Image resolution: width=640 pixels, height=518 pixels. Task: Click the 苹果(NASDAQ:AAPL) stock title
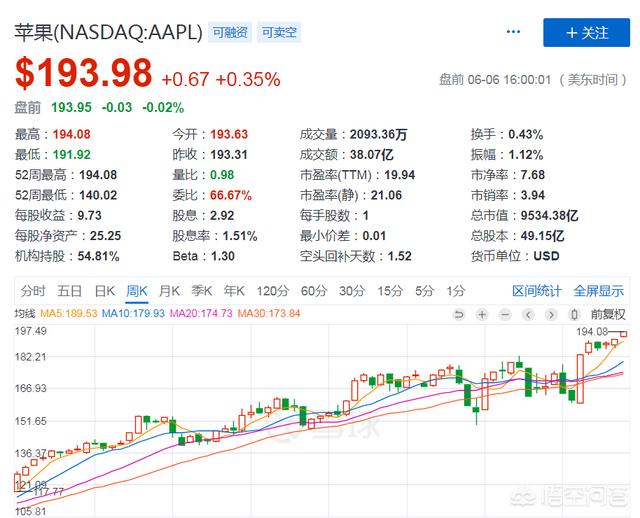point(109,32)
